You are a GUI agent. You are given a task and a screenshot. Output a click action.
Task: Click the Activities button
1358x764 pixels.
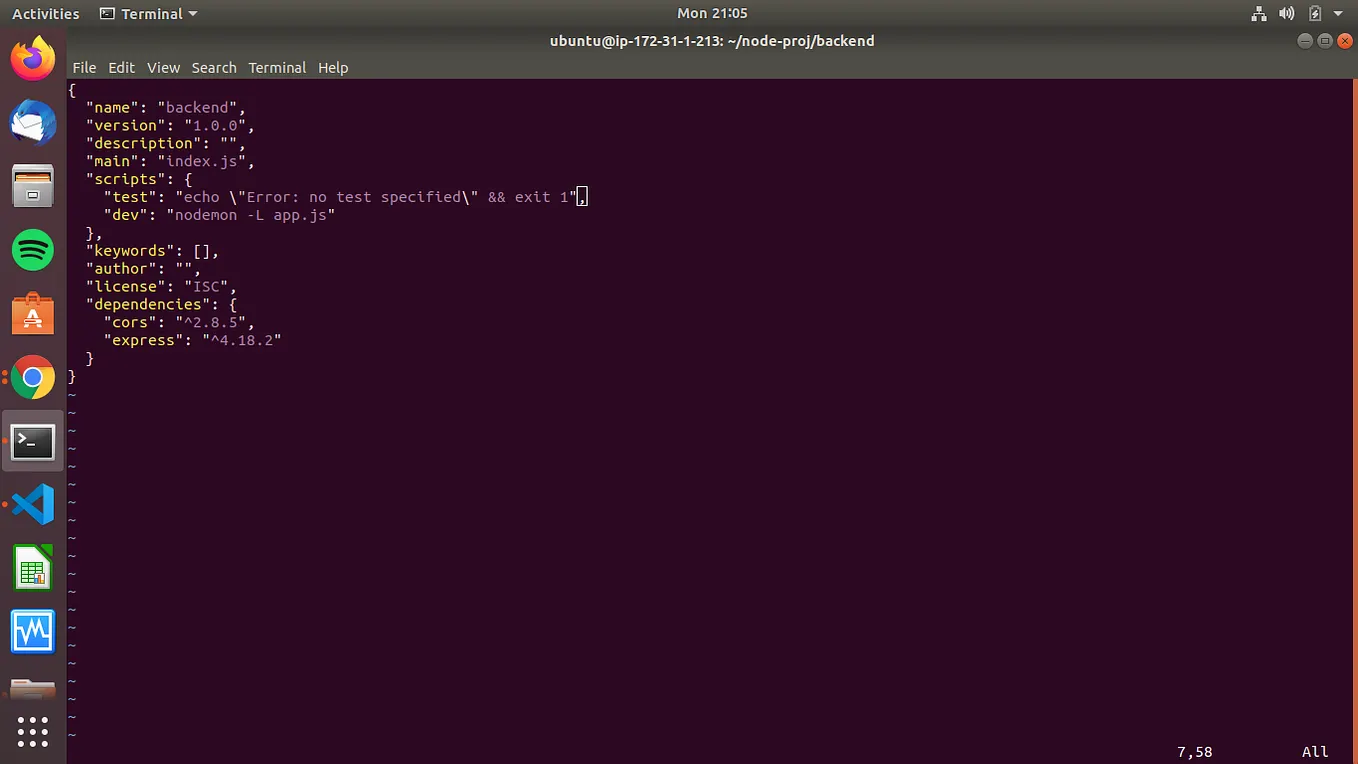(x=45, y=13)
